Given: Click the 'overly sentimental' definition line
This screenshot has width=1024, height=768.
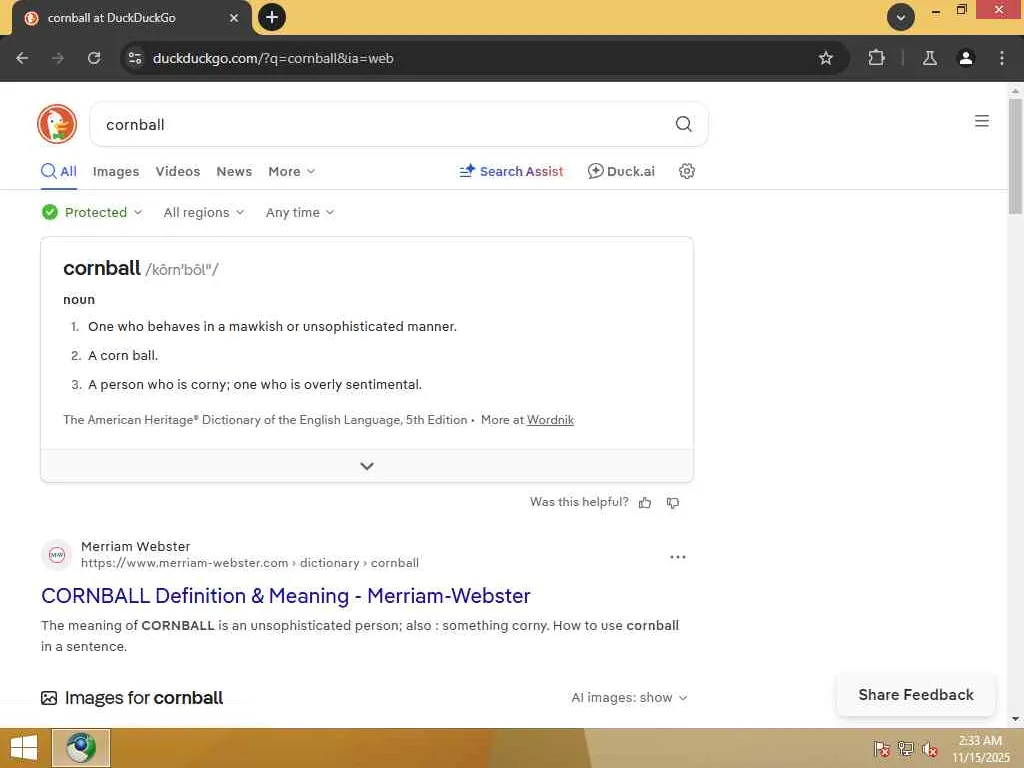Looking at the screenshot, I should pos(255,384).
